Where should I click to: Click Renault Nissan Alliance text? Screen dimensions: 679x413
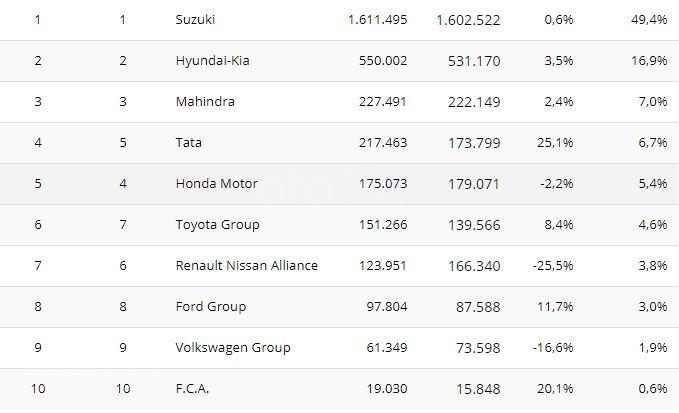[246, 265]
